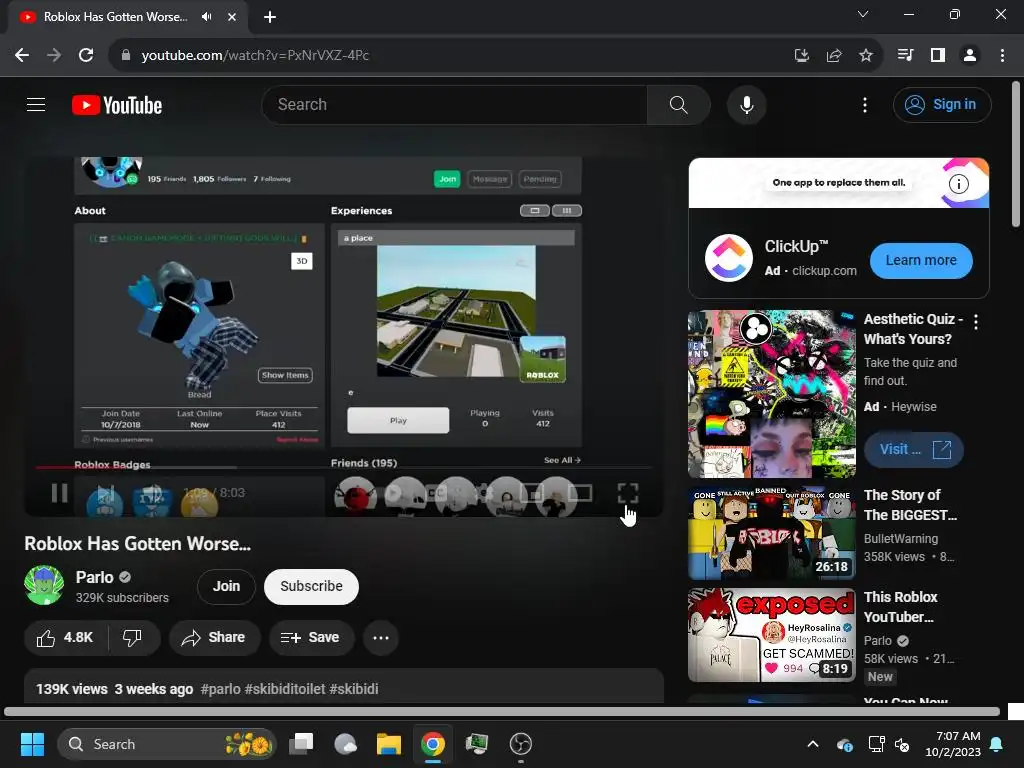Share the video

[214, 637]
